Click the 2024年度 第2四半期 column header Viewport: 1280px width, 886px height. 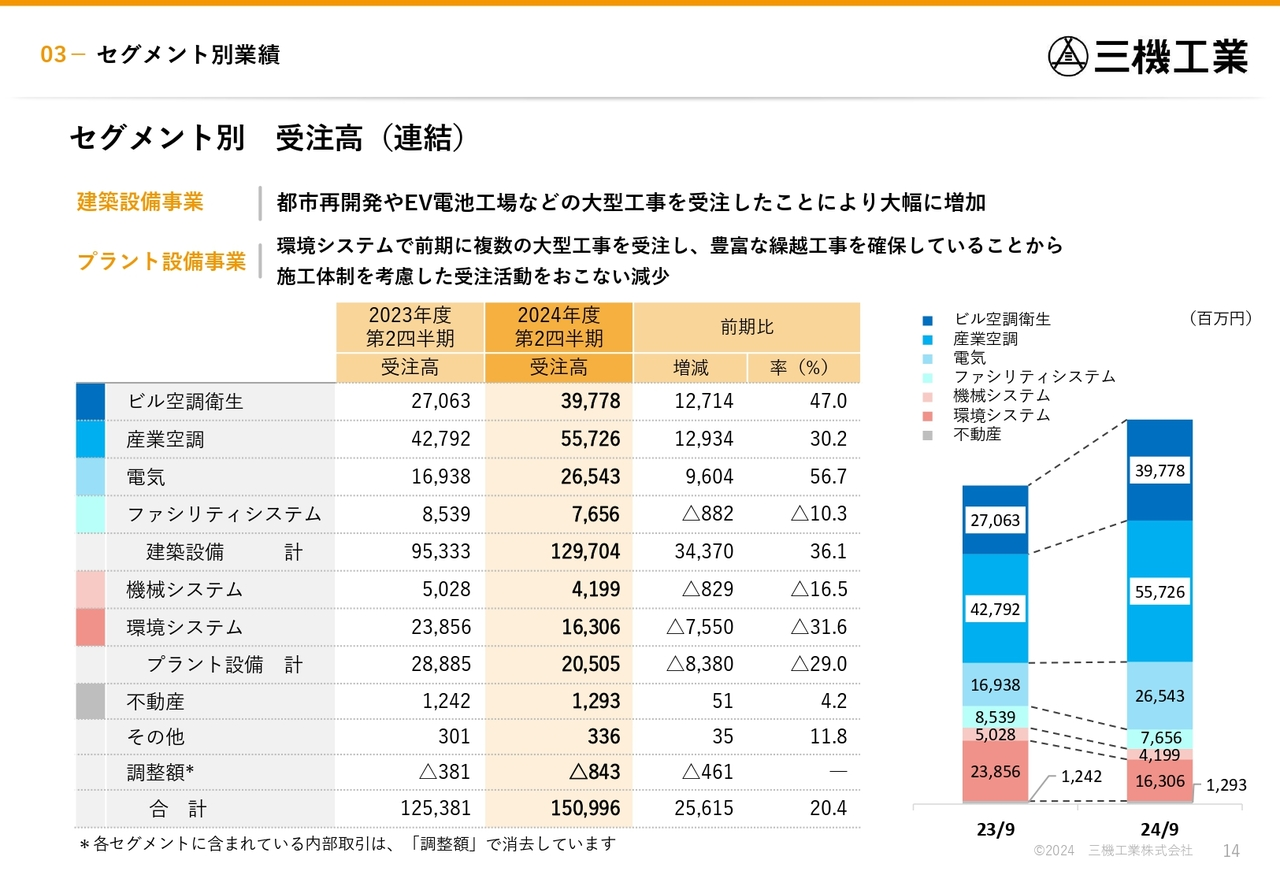(x=559, y=327)
